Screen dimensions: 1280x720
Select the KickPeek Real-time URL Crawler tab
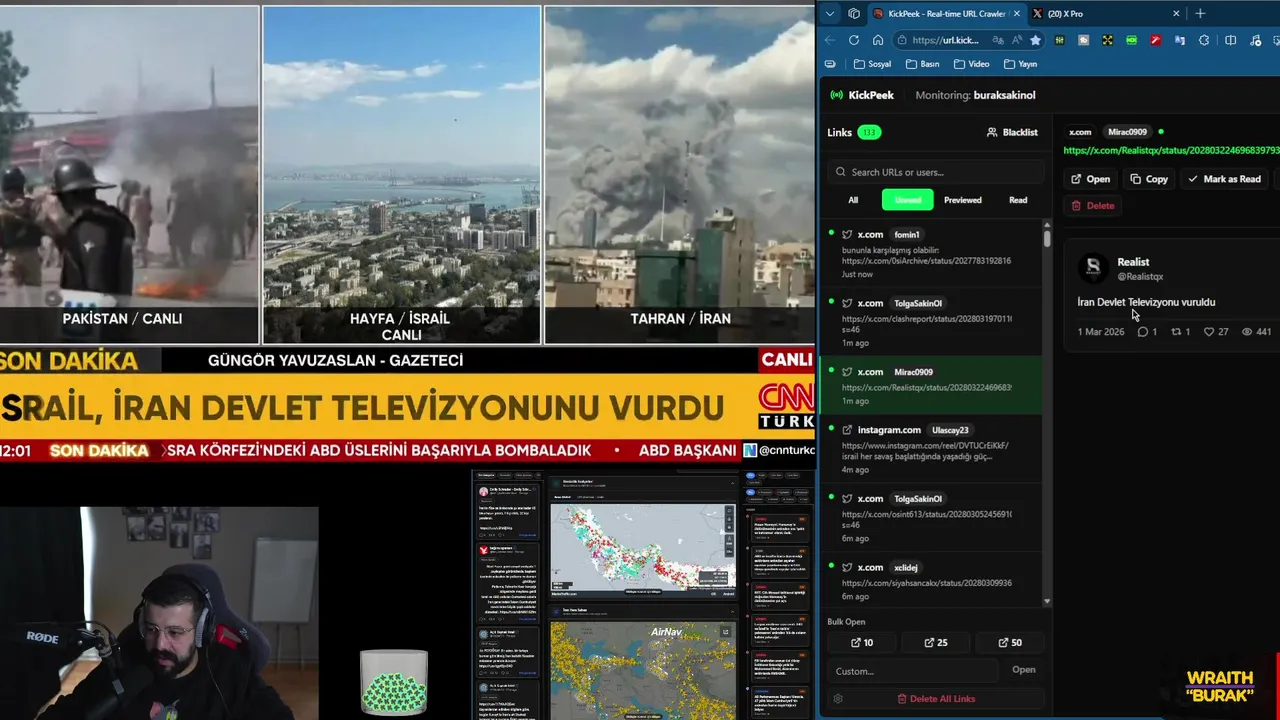(x=946, y=13)
